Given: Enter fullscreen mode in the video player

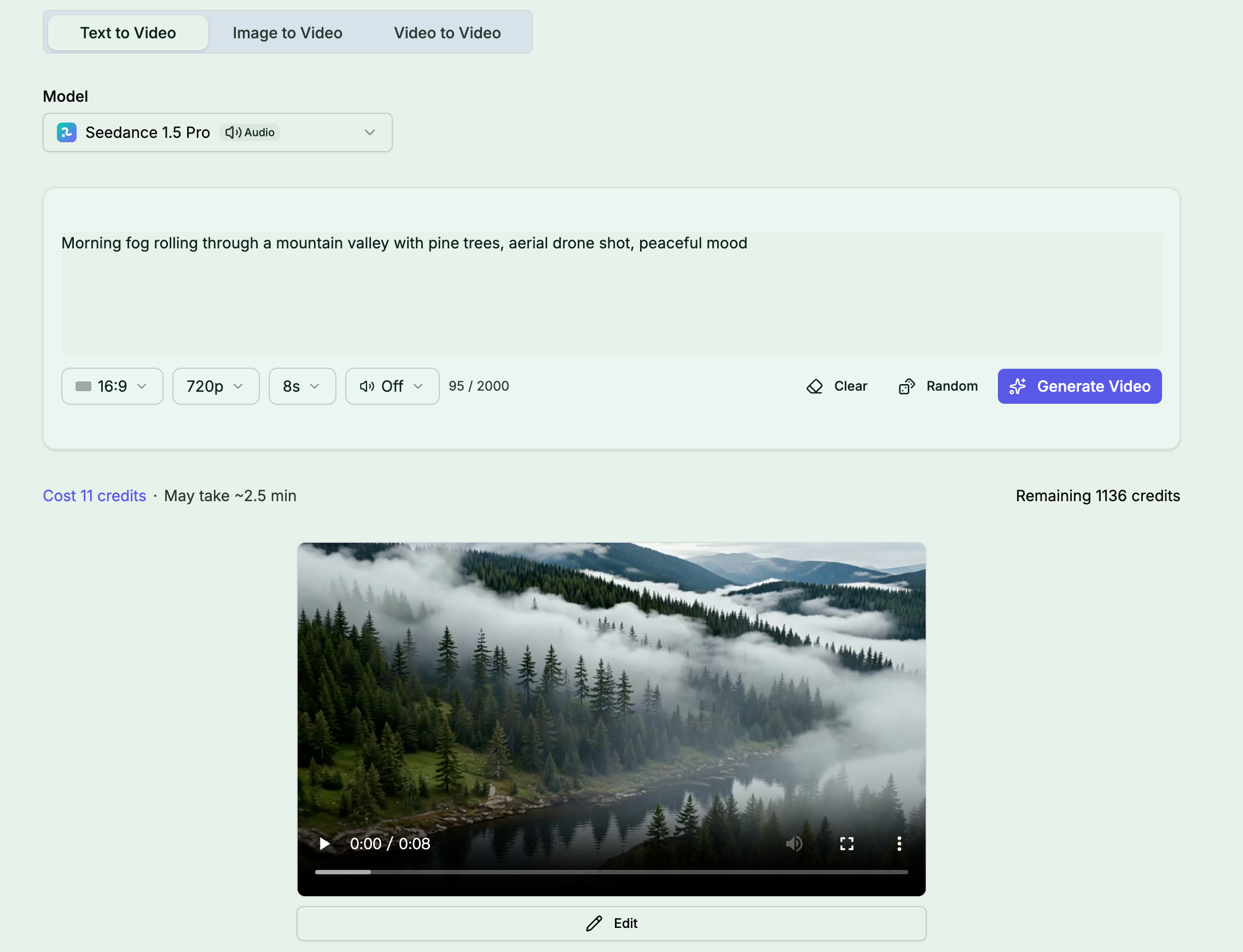Looking at the screenshot, I should 847,843.
